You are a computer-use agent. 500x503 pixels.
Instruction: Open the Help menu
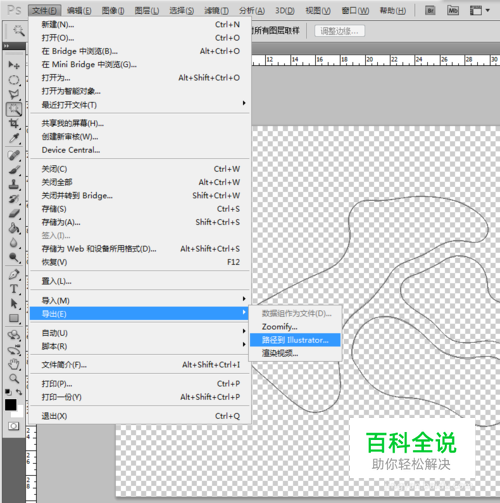coord(393,11)
